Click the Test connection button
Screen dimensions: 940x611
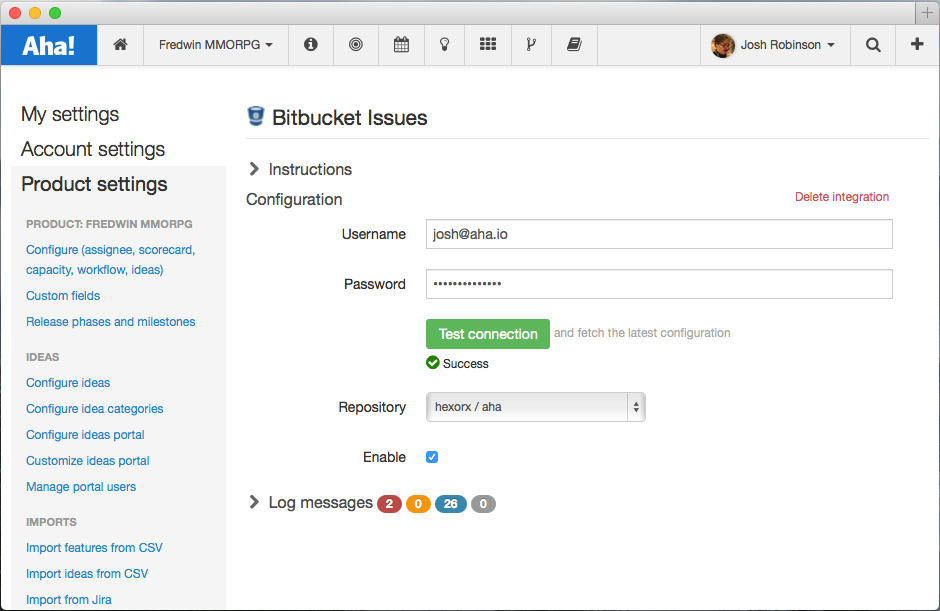(488, 334)
